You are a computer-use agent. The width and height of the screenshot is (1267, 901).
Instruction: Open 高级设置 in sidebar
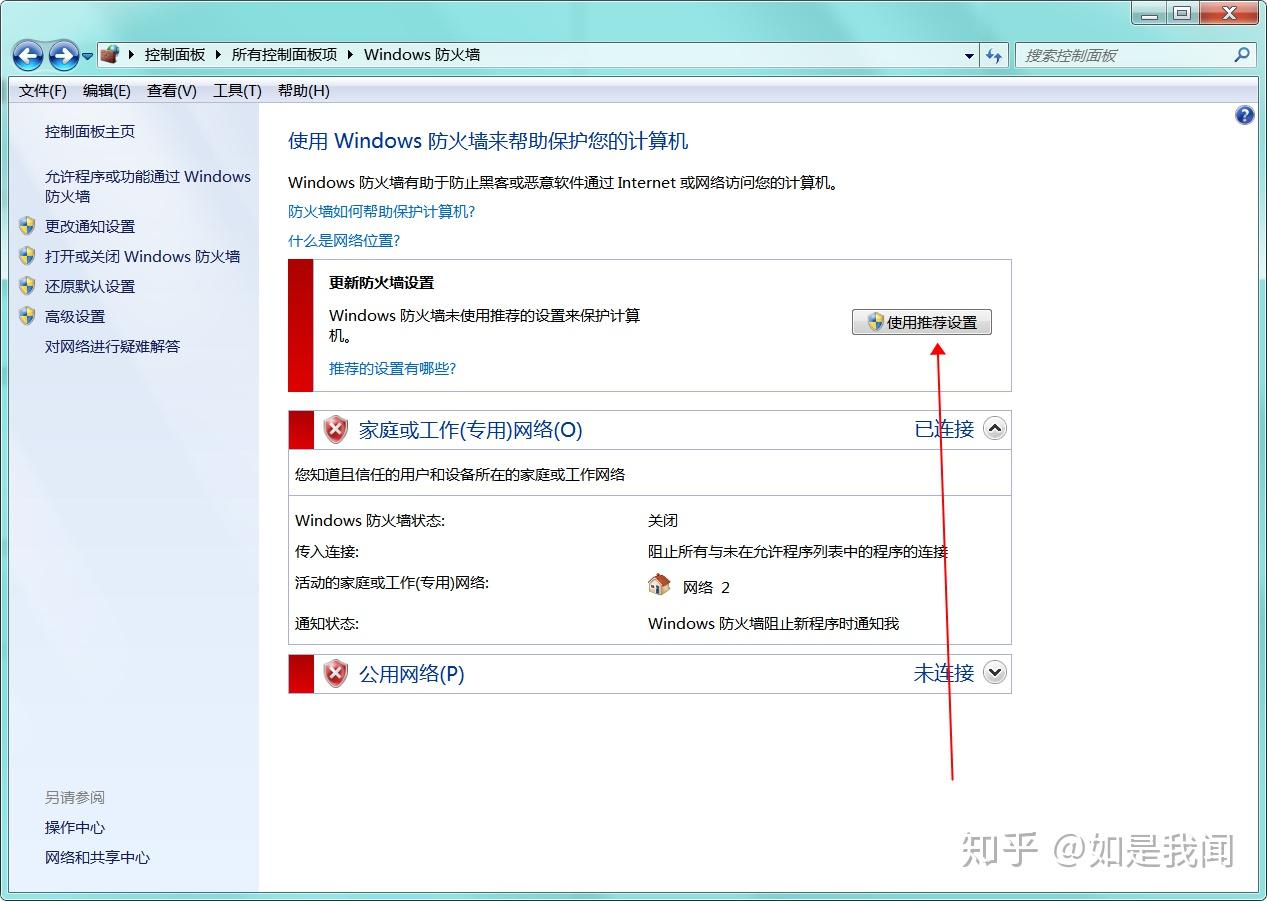tap(75, 317)
